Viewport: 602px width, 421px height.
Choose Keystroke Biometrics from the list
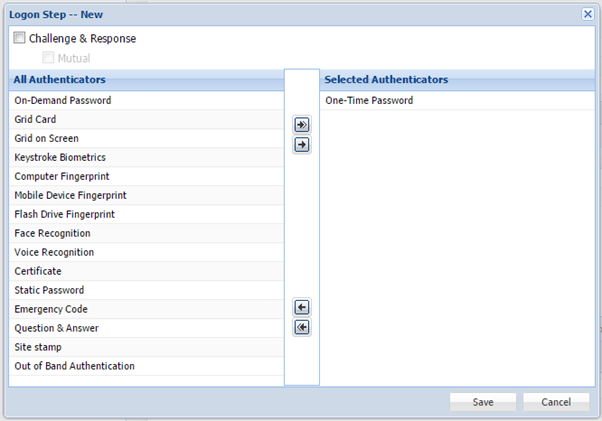tap(60, 158)
